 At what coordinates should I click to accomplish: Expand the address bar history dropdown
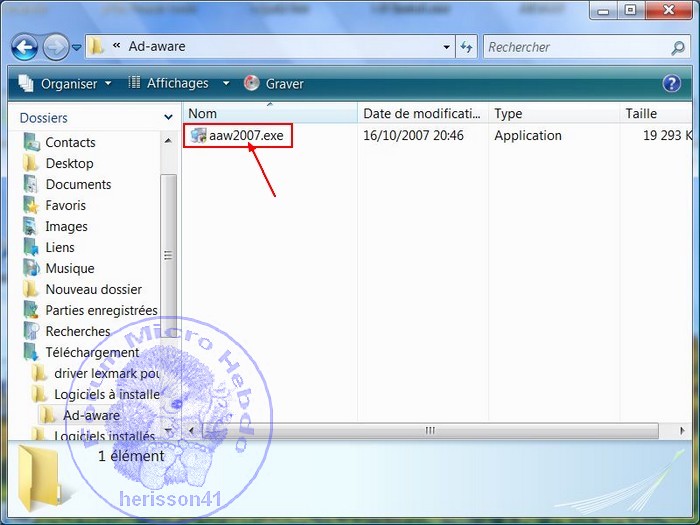pyautogui.click(x=446, y=47)
